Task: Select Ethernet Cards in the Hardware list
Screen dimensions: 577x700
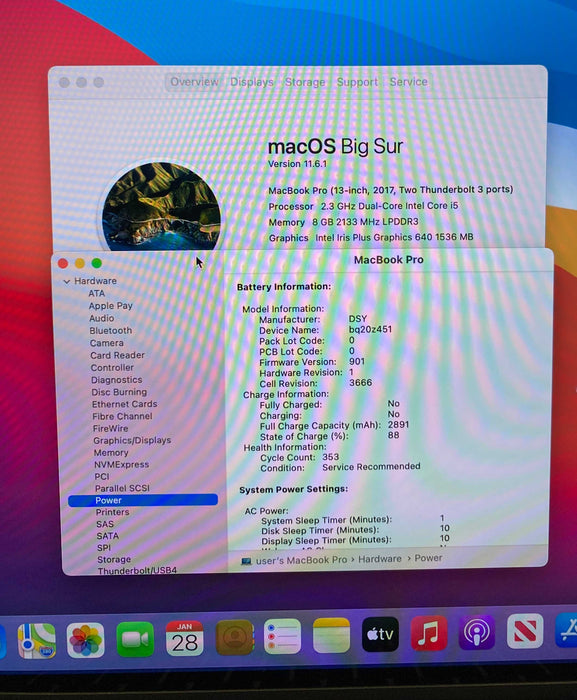Action: [x=125, y=404]
